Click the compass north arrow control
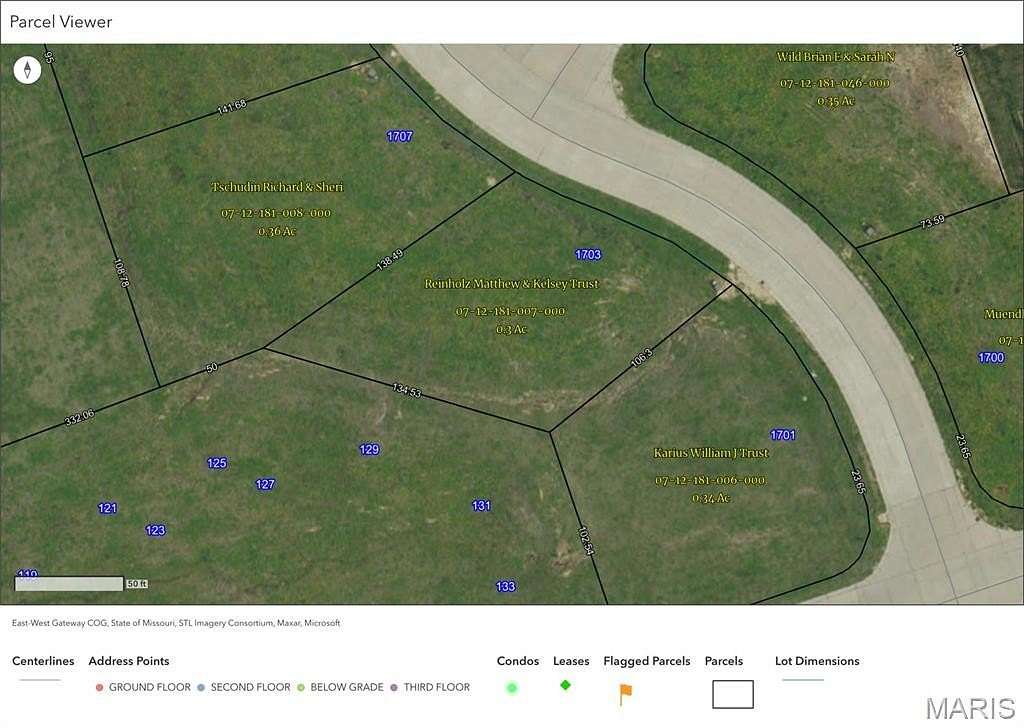 pos(27,69)
